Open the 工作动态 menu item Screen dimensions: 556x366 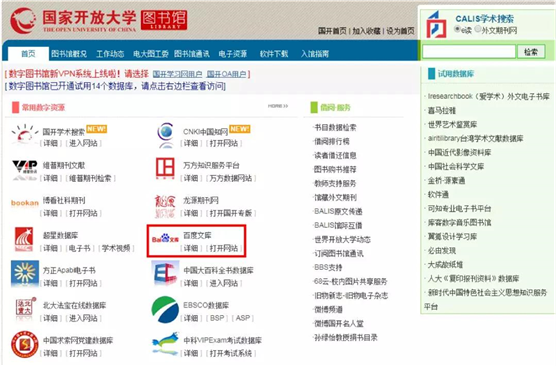click(110, 54)
